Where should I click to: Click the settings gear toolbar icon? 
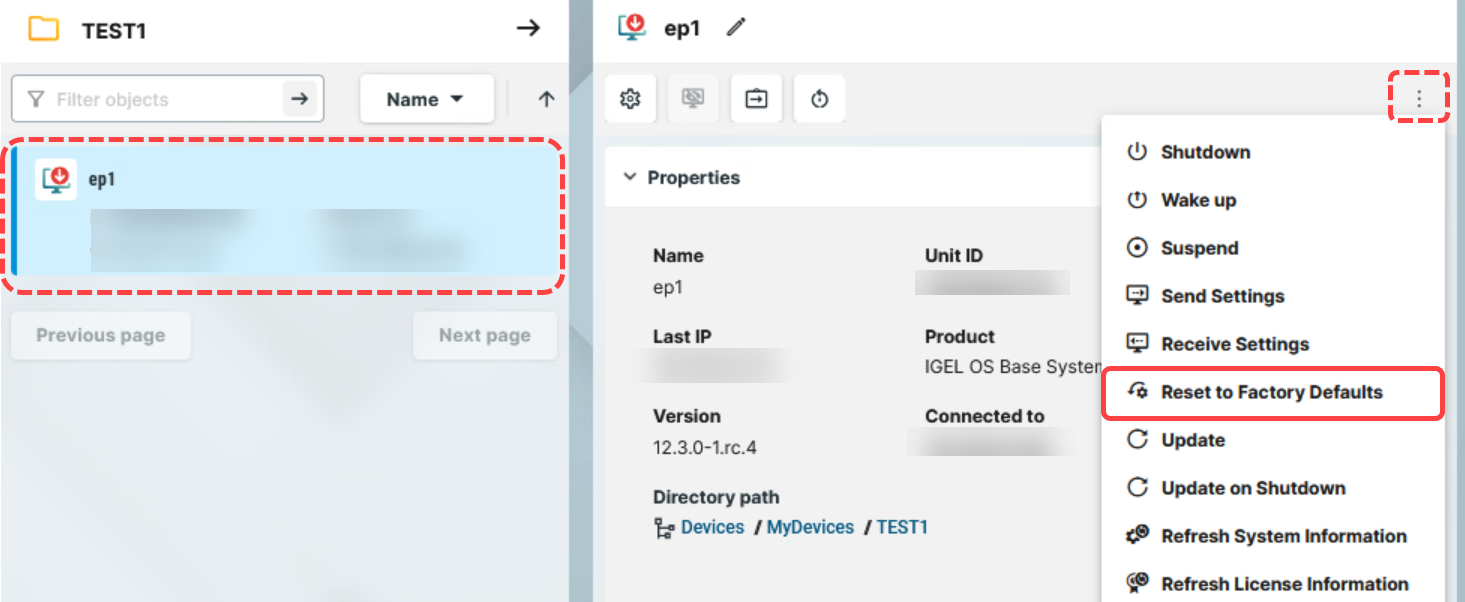coord(630,99)
